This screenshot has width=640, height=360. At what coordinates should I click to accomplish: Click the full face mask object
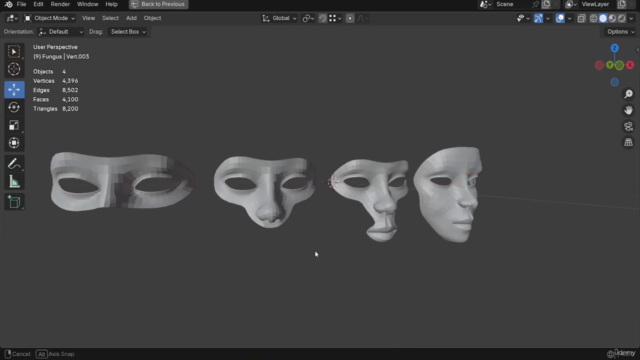click(447, 194)
